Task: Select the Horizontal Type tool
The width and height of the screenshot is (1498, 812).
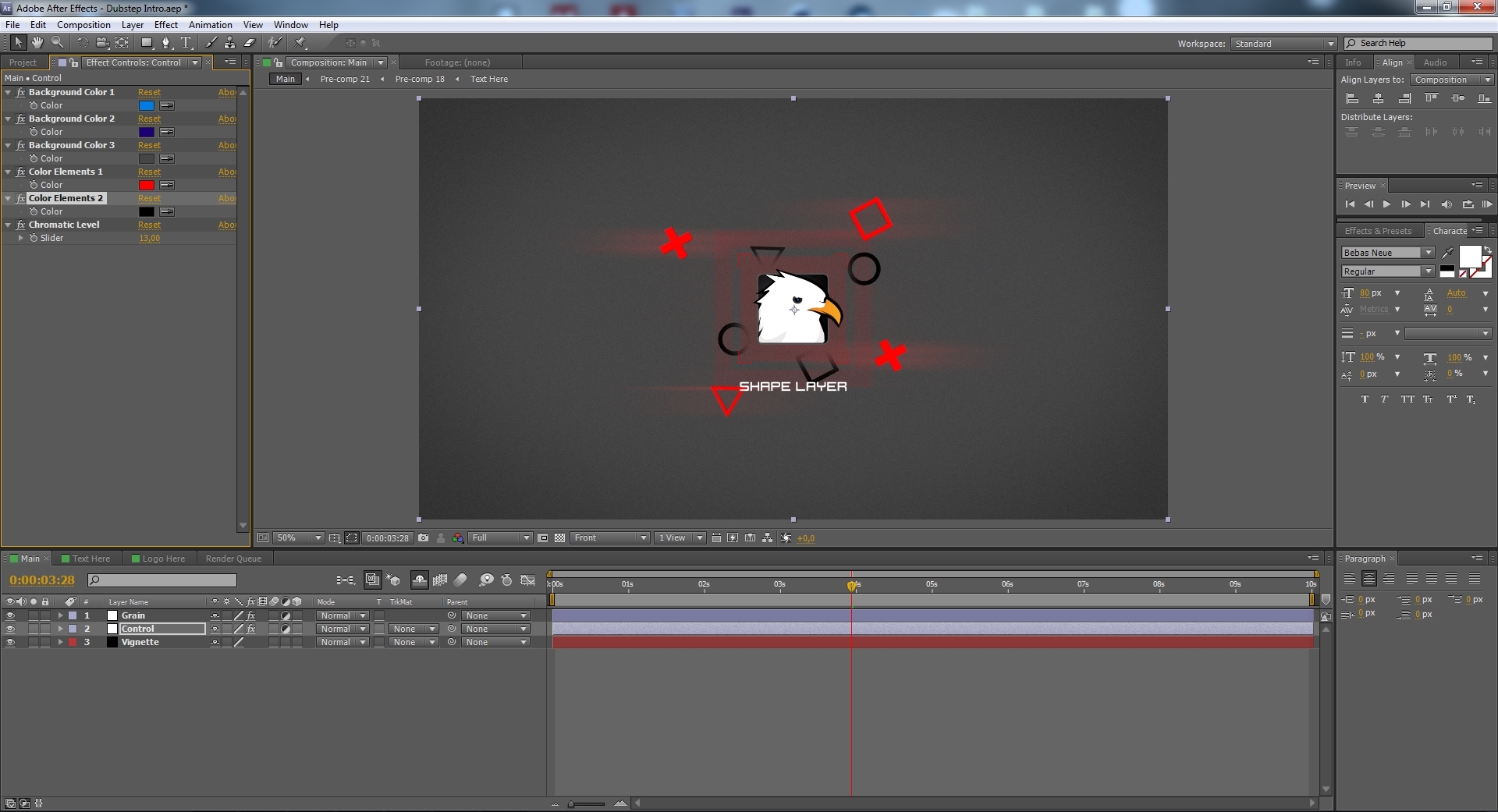Action: click(x=186, y=43)
